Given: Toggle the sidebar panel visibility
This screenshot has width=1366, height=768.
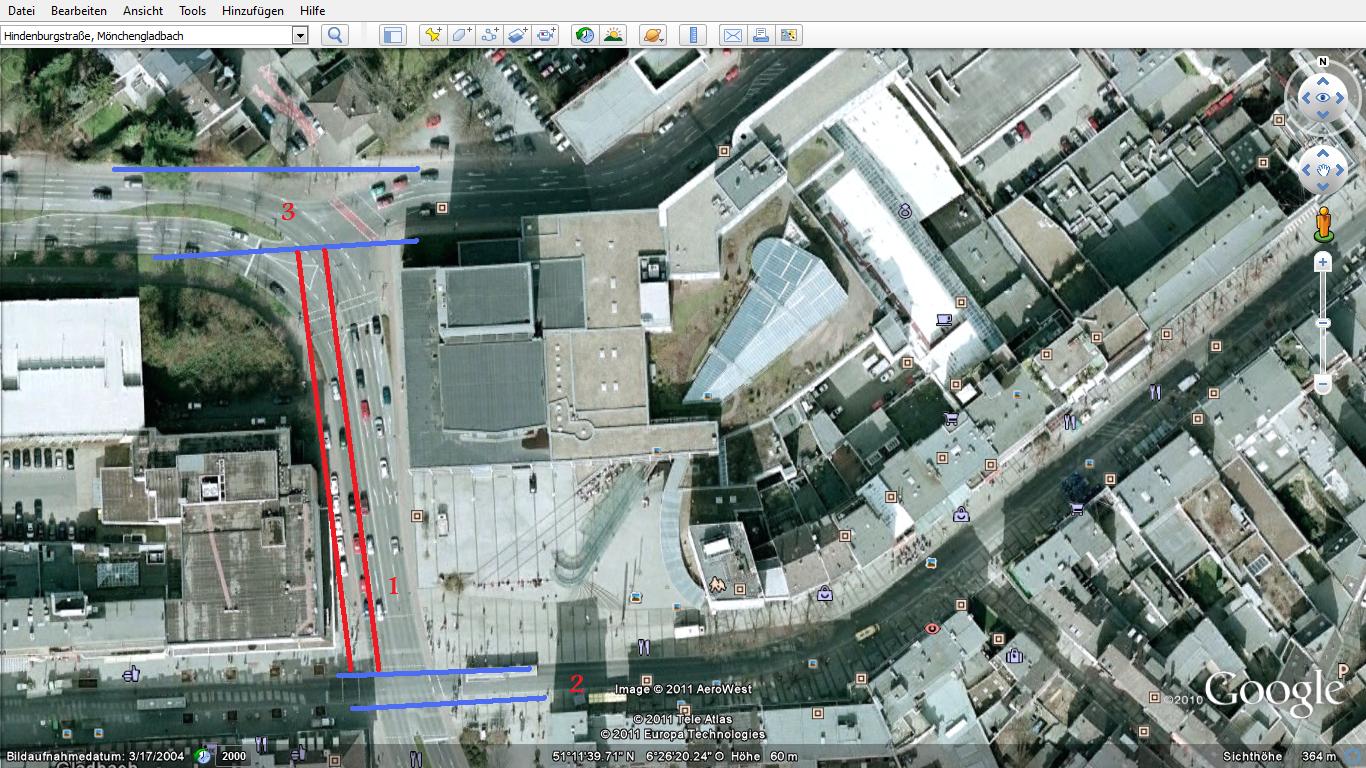Looking at the screenshot, I should pyautogui.click(x=392, y=35).
